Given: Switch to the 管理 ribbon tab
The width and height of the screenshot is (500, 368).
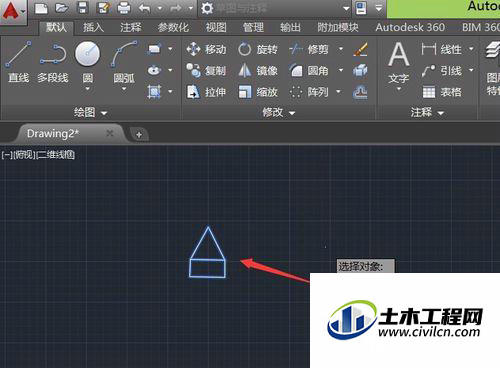Looking at the screenshot, I should (253, 27).
